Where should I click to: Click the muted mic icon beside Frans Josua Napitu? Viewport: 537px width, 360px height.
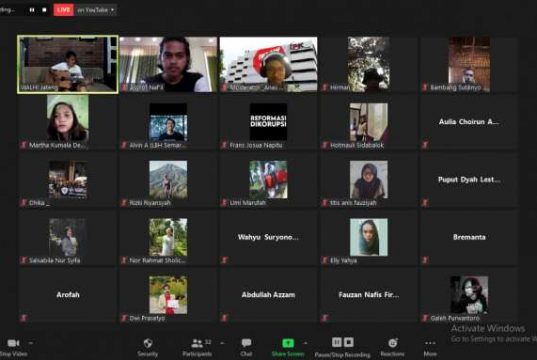224,145
